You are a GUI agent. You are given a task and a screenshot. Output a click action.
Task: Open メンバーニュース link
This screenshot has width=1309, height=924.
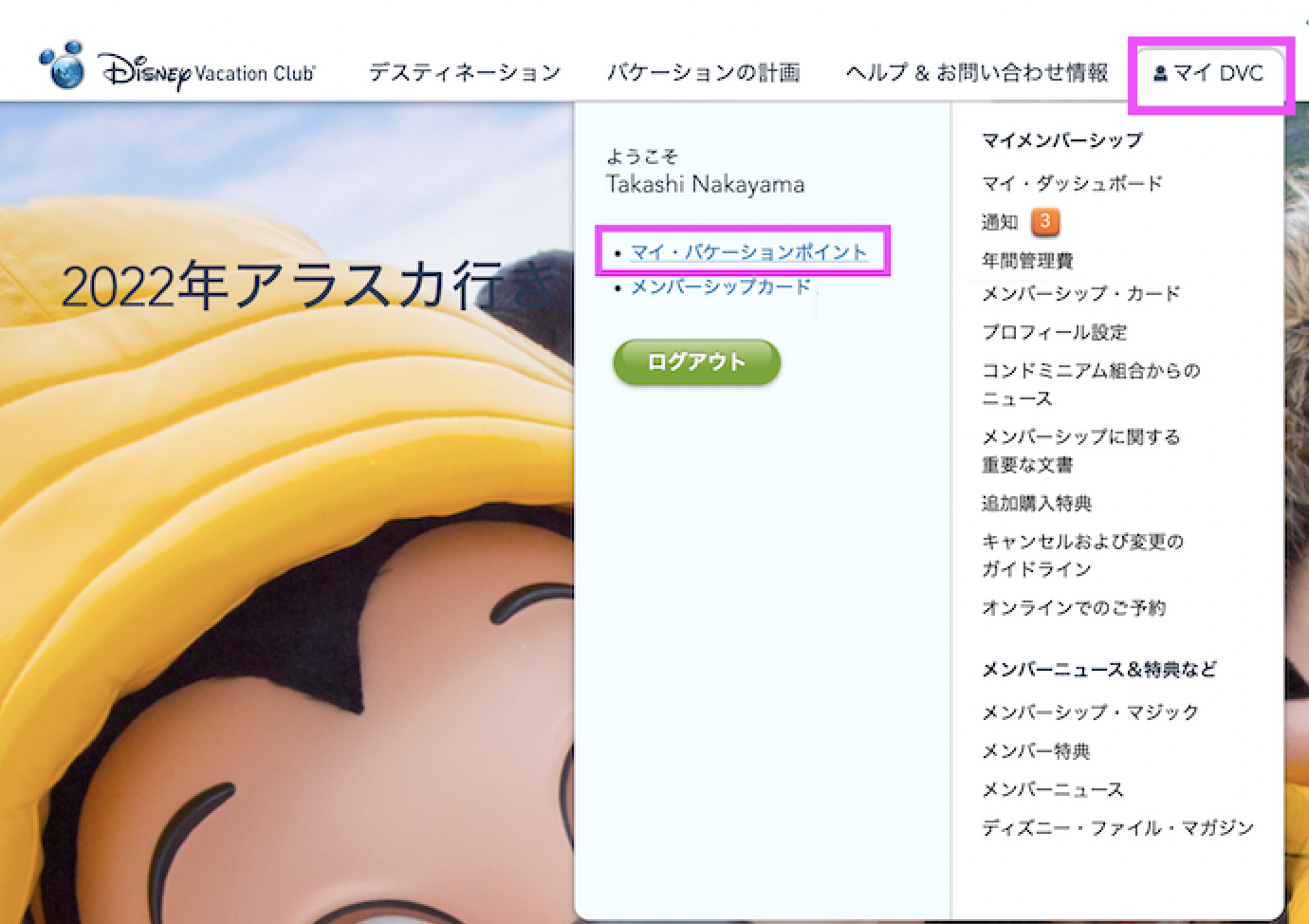click(x=1053, y=789)
